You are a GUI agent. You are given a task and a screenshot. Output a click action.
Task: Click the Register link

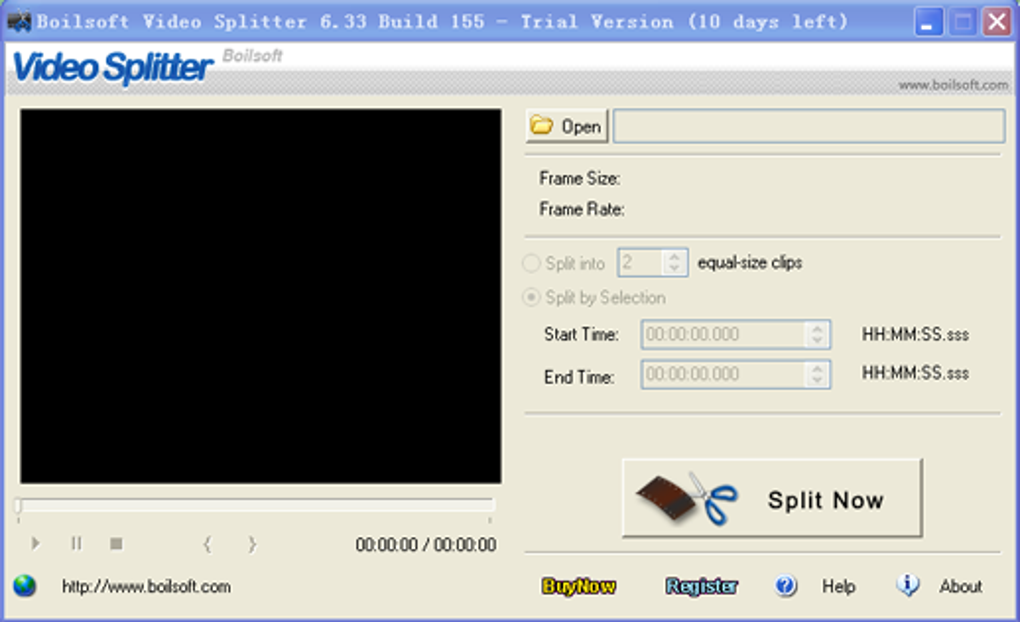(x=701, y=586)
